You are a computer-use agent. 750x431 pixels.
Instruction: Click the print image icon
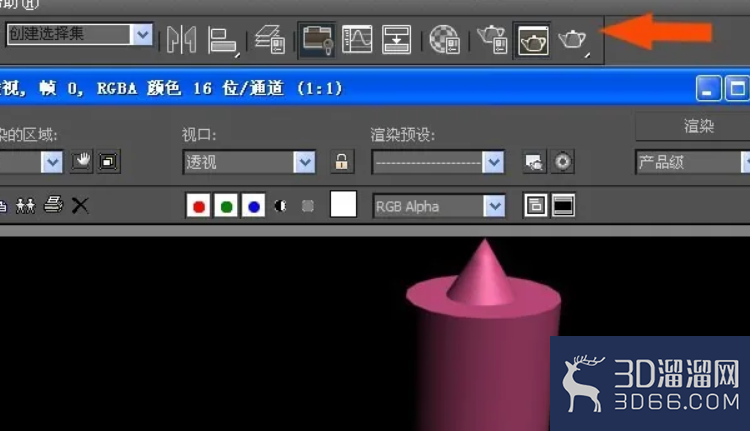(53, 205)
